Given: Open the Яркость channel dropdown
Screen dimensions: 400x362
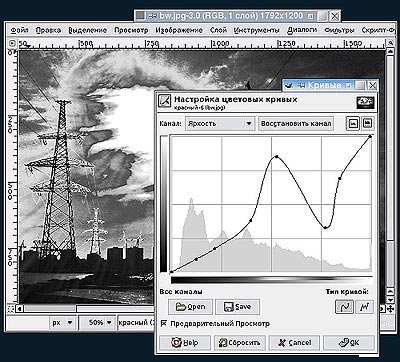Looking at the screenshot, I should pyautogui.click(x=220, y=124).
